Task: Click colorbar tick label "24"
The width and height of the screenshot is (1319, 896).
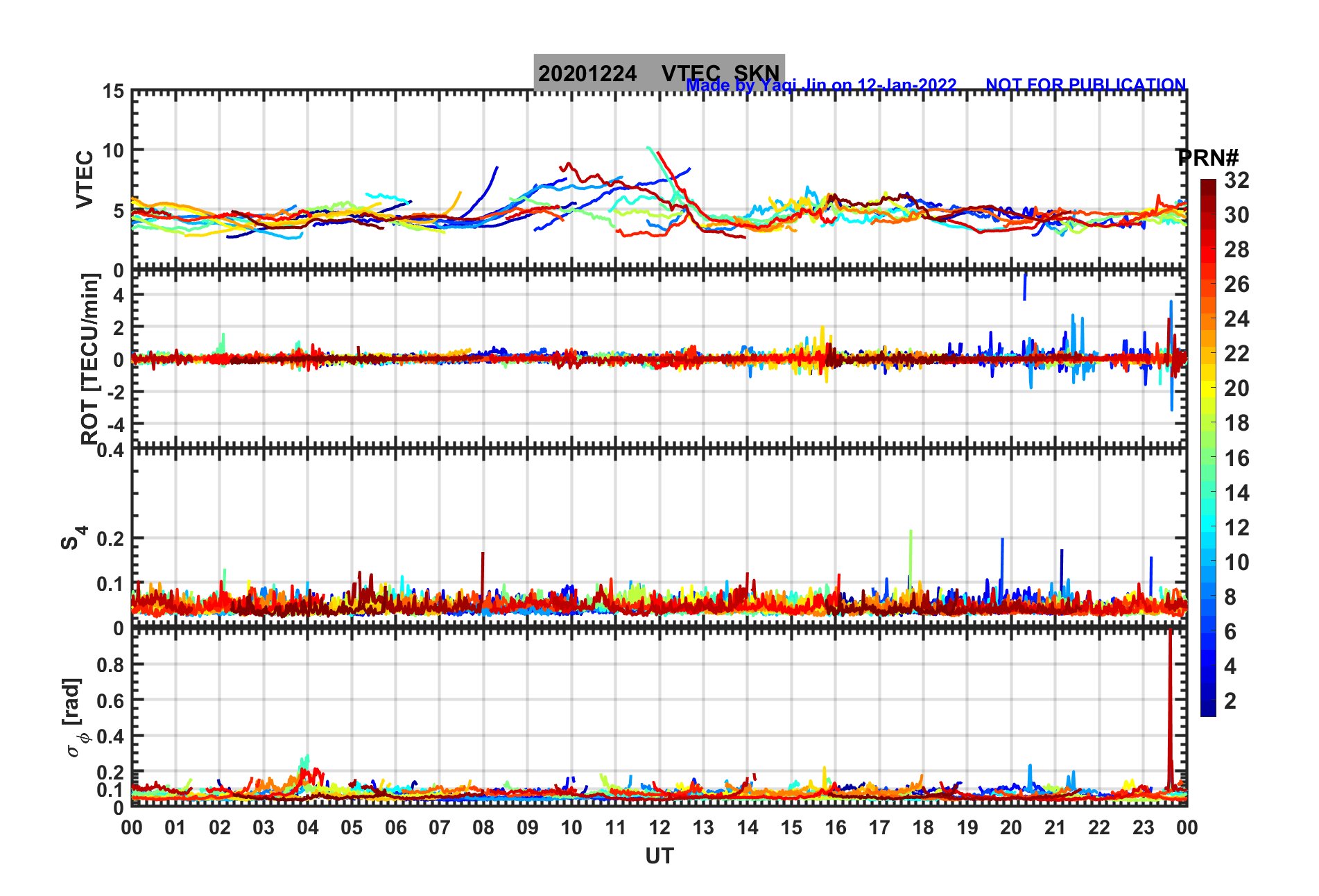Action: click(1236, 319)
